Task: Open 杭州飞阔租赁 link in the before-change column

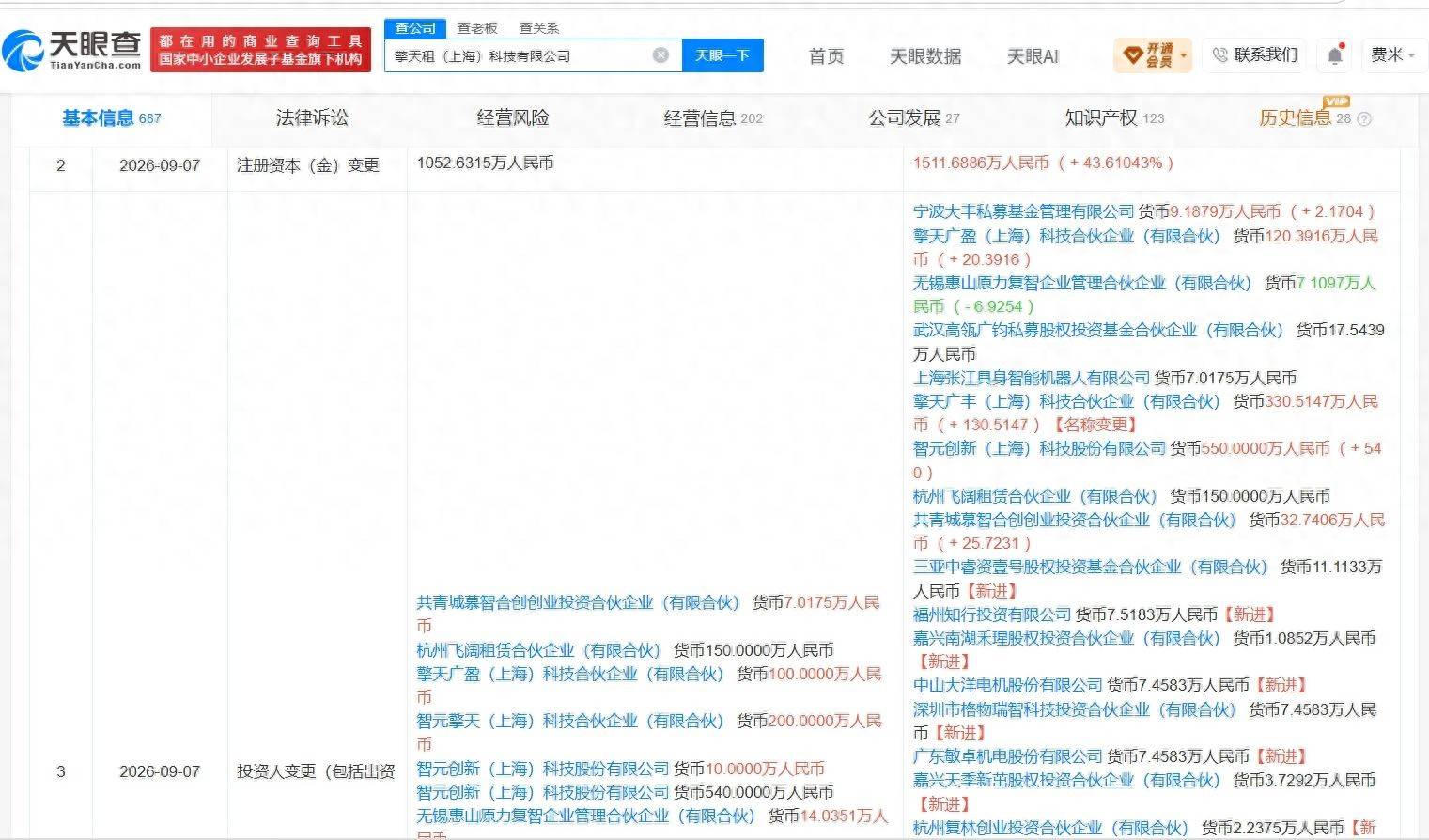Action: [539, 650]
